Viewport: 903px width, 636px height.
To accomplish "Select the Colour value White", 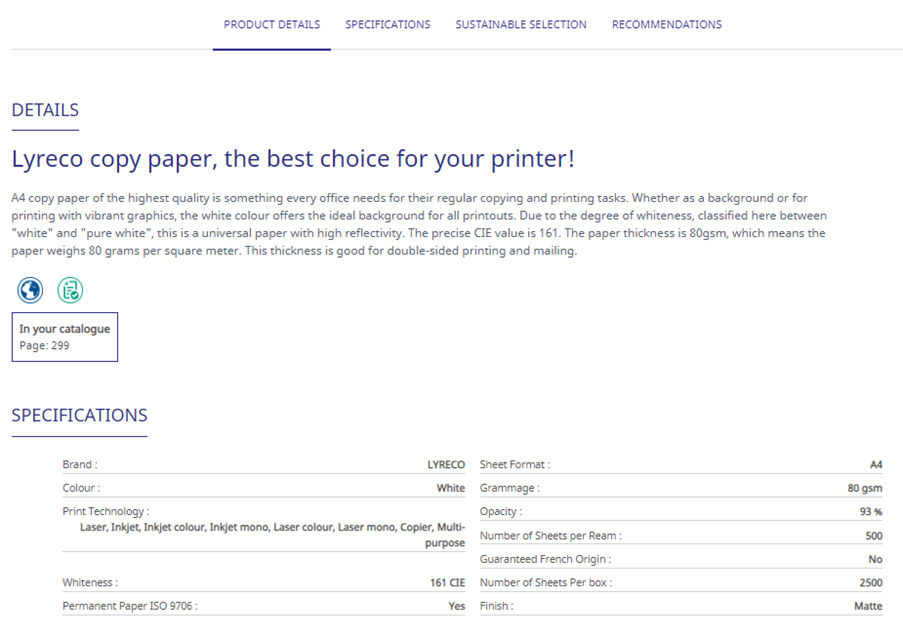I will (450, 489).
